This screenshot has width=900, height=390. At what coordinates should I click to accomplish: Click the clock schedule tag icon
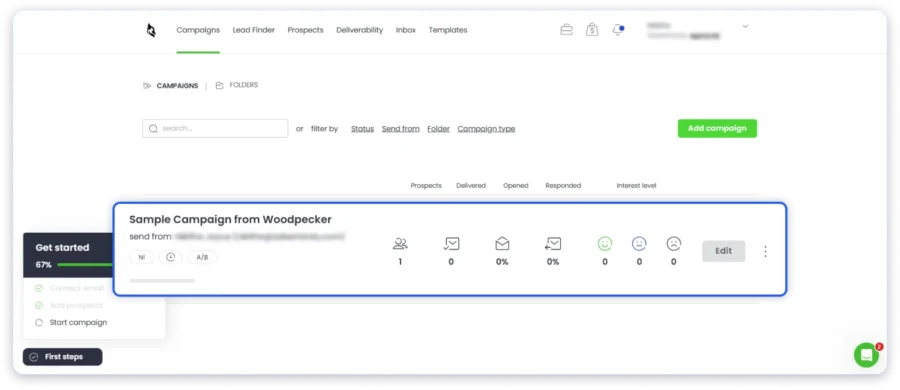tap(170, 257)
